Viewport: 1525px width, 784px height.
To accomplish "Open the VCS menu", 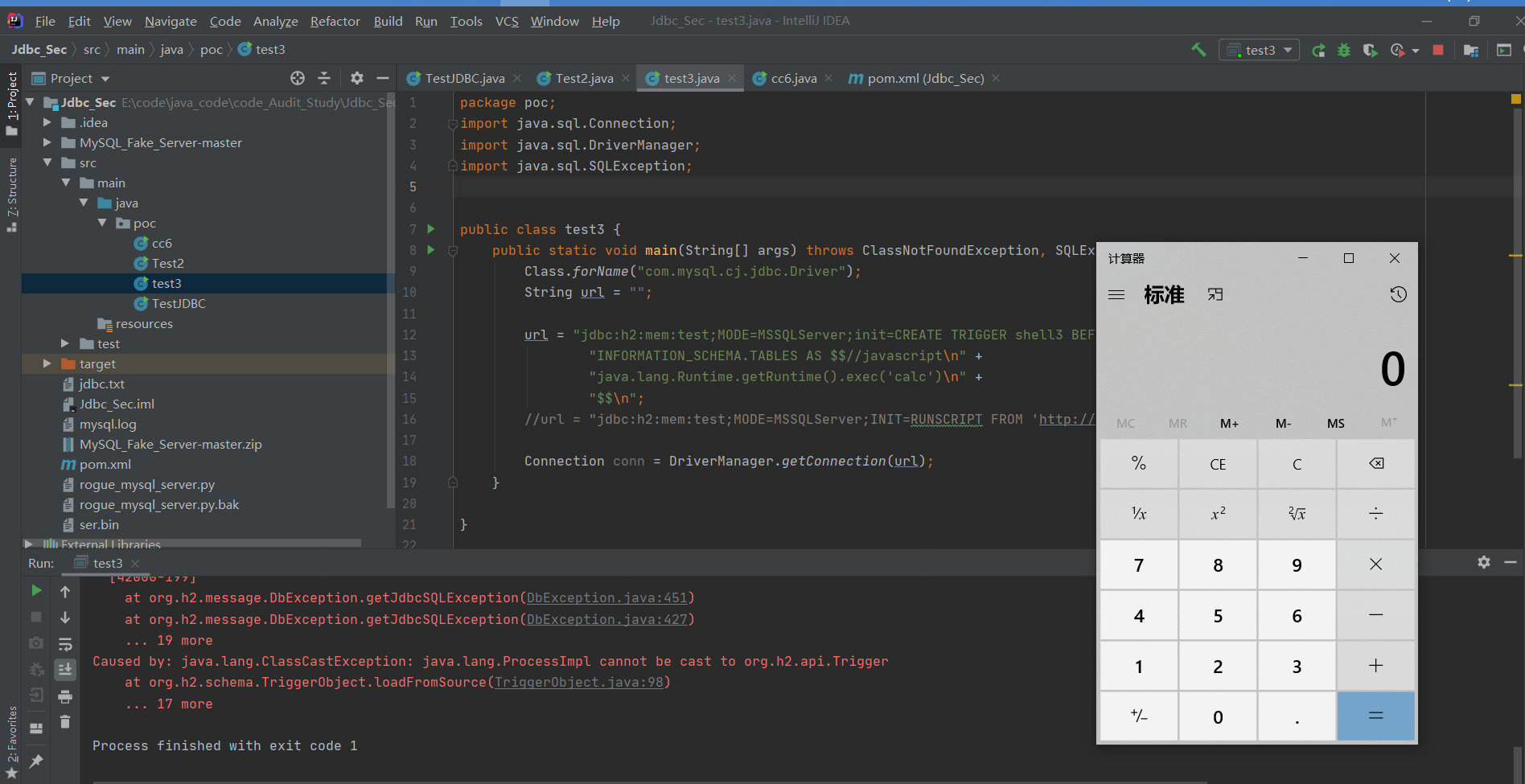I will pos(507,21).
